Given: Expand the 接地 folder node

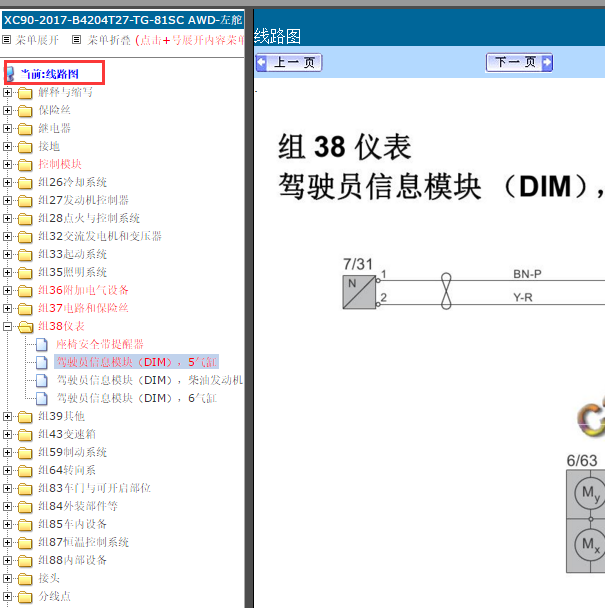Looking at the screenshot, I should (x=7, y=146).
